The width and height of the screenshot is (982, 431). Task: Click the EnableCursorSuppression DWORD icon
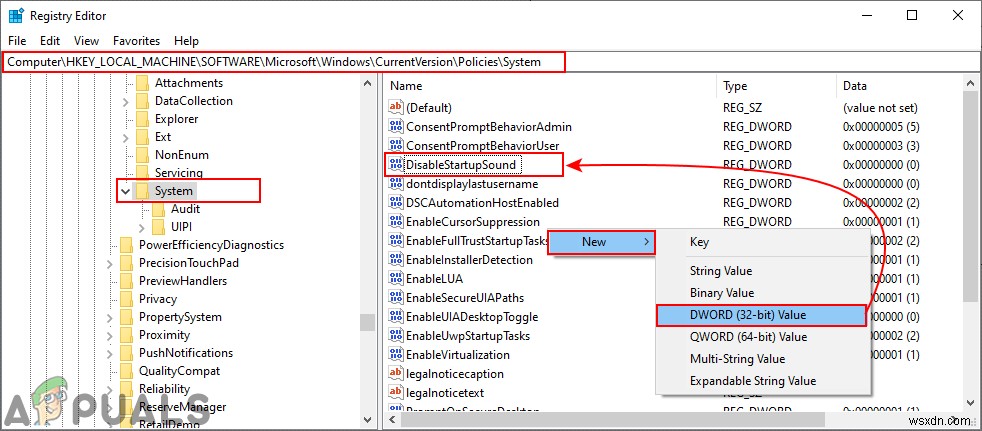click(x=396, y=222)
